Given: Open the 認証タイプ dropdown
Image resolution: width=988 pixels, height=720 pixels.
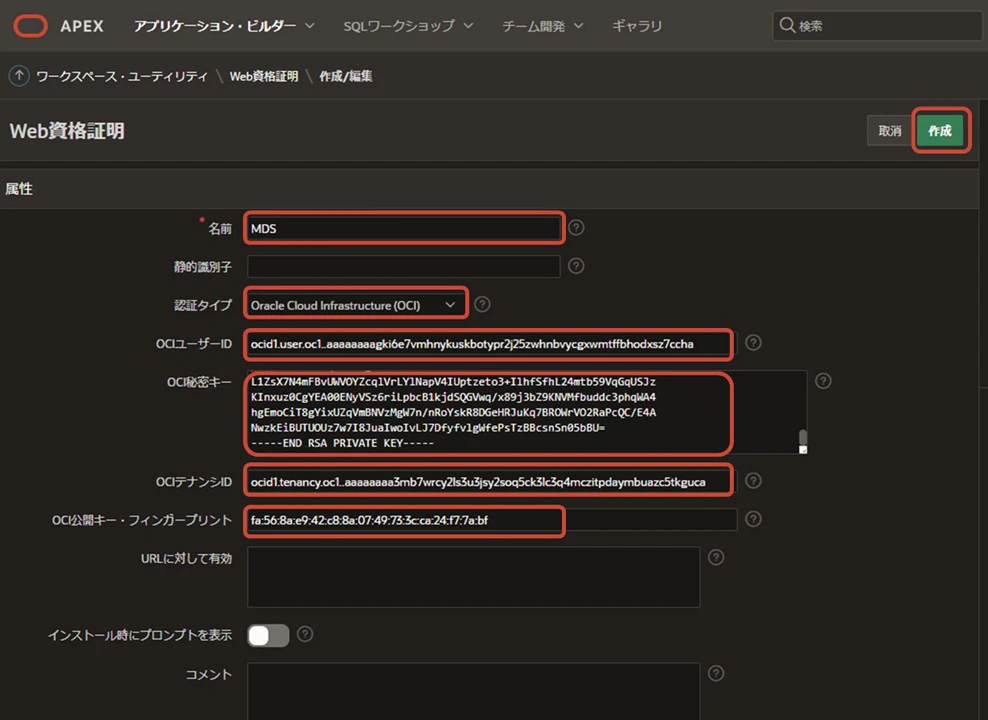Looking at the screenshot, I should 356,306.
